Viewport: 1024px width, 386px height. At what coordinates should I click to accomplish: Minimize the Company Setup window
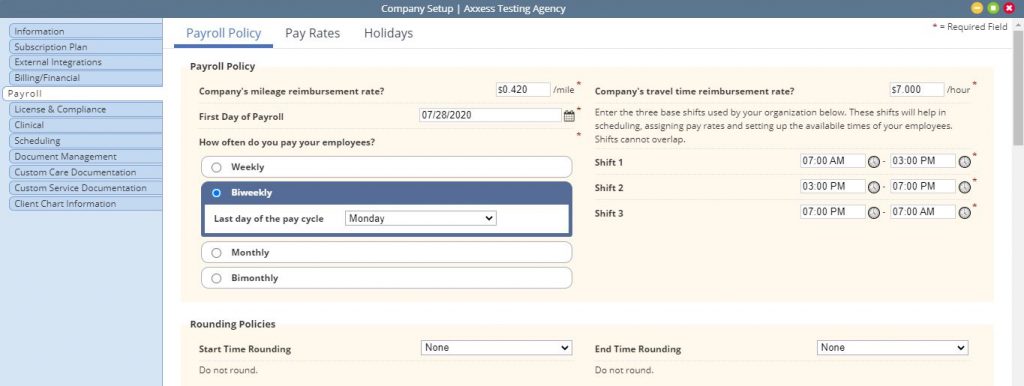[977, 8]
